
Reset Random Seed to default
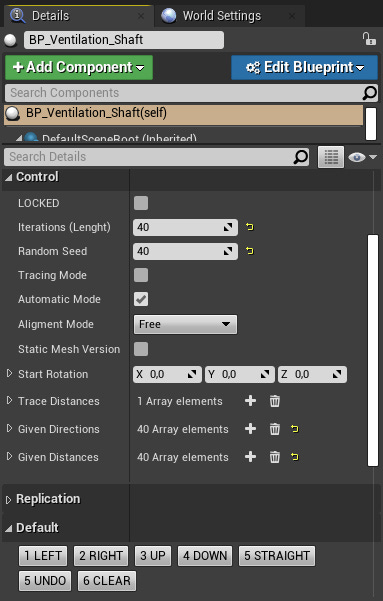(250, 251)
